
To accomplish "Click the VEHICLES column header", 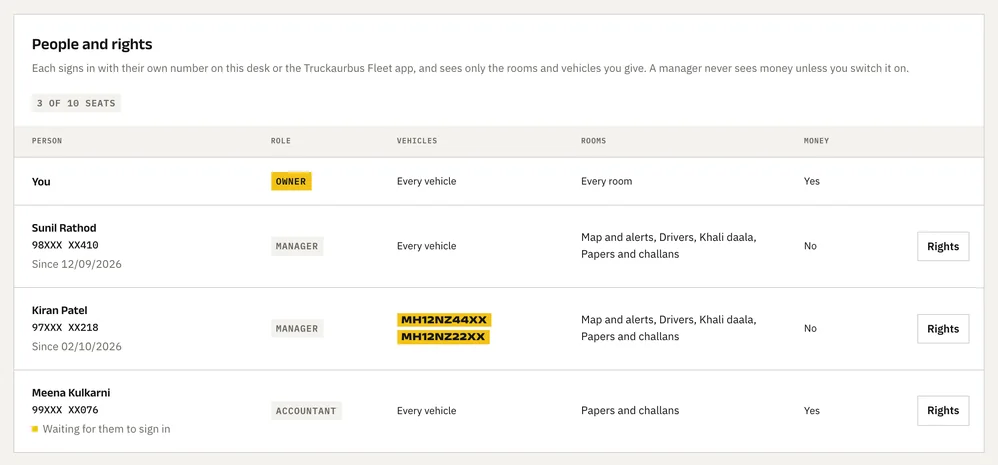I will coord(417,141).
